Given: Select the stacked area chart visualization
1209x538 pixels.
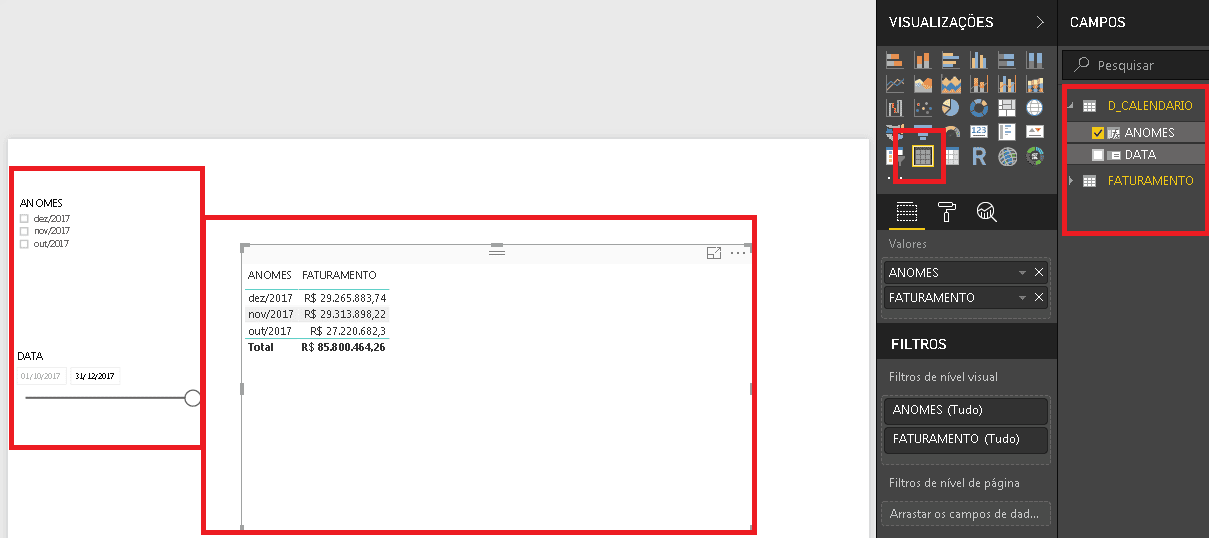Looking at the screenshot, I should click(x=951, y=84).
